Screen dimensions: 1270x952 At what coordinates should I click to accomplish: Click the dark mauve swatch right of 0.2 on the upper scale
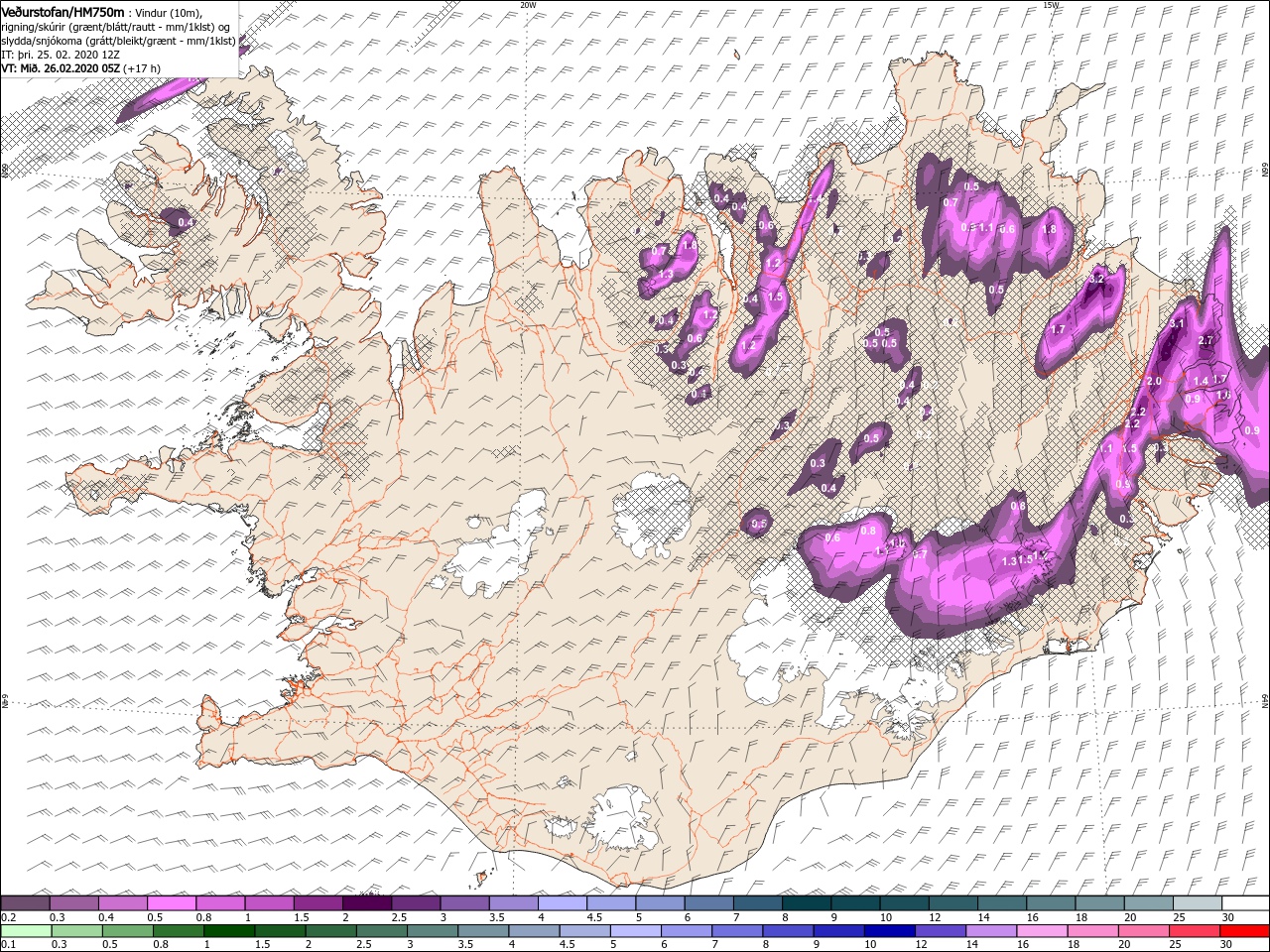click(x=26, y=903)
